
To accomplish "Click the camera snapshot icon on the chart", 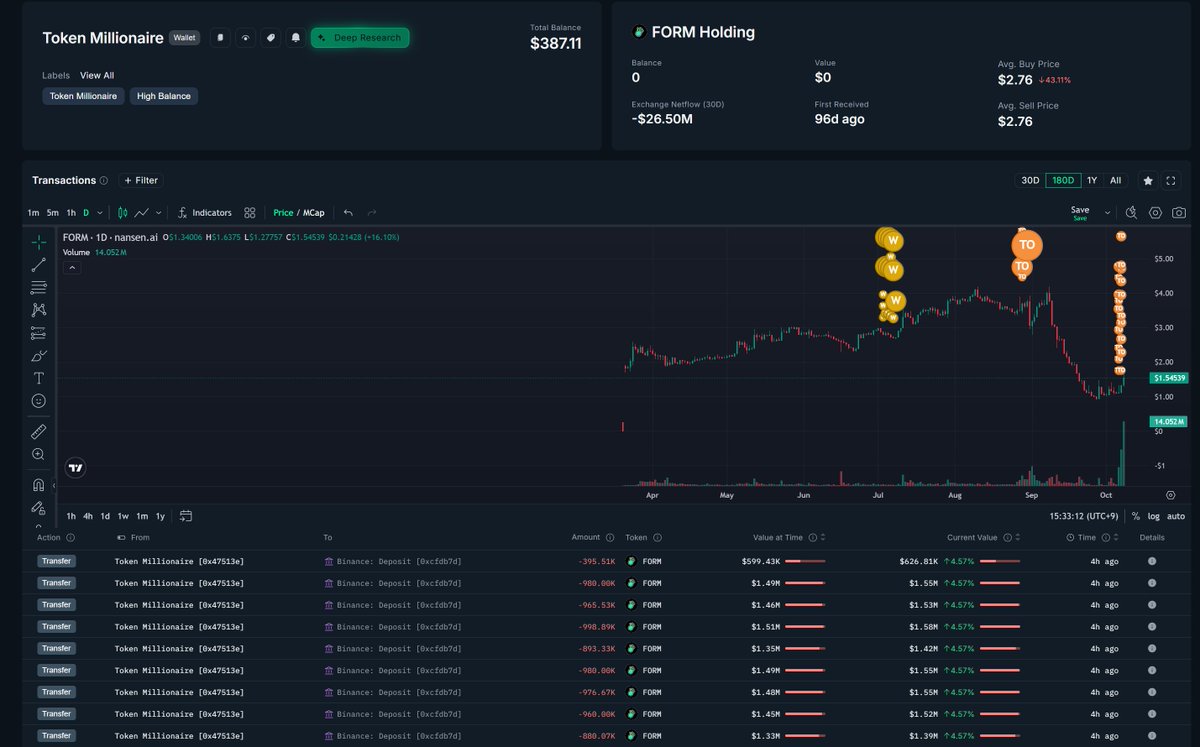I will (1179, 213).
